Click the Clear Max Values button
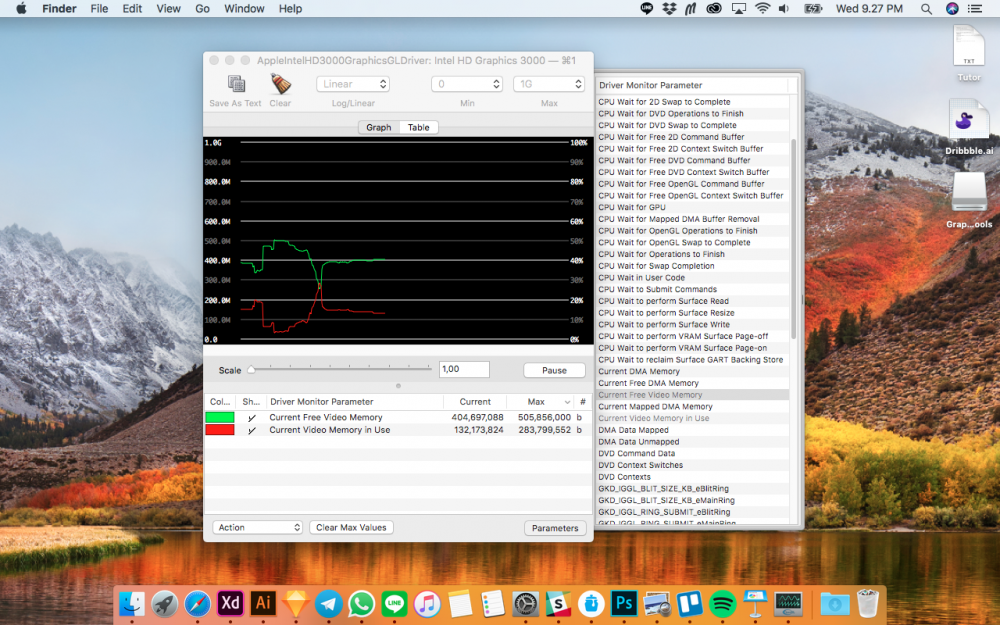Viewport: 1000px width, 625px height. 351,527
